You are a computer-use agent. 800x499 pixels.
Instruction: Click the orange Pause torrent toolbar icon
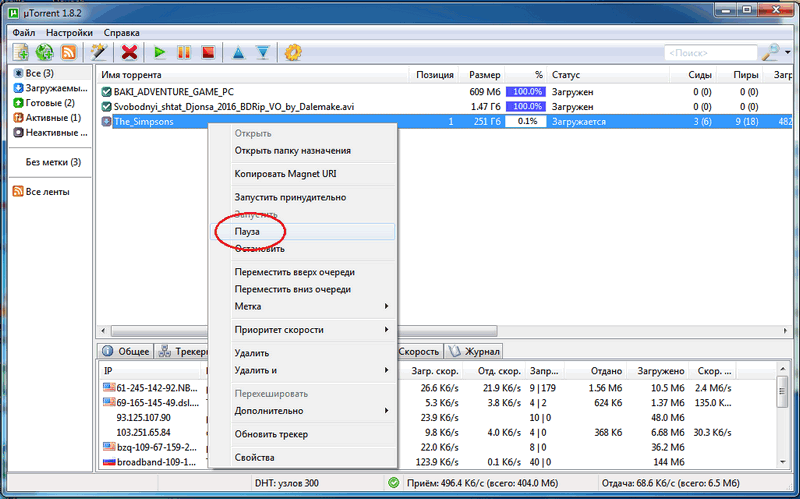[184, 52]
